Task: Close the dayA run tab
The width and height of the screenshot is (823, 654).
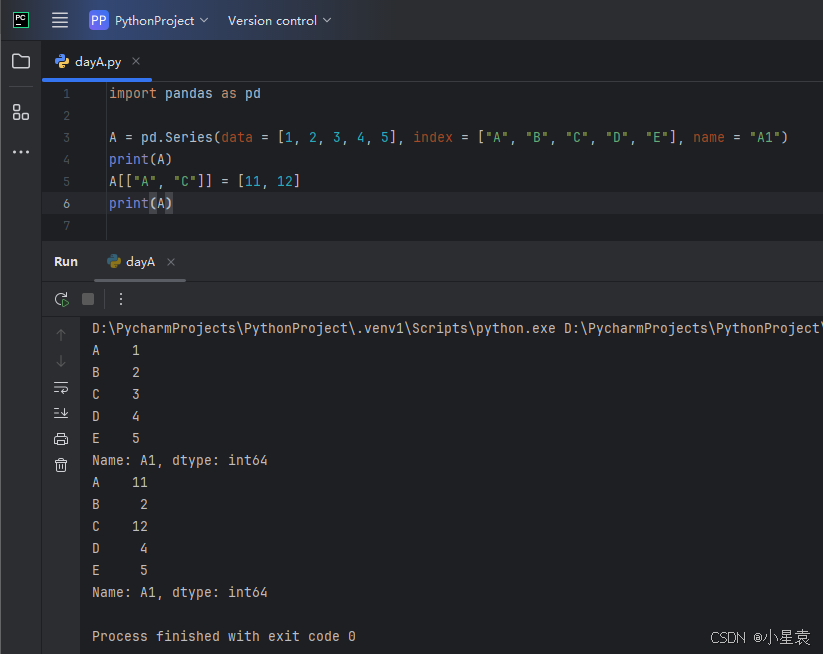Action: [x=171, y=262]
